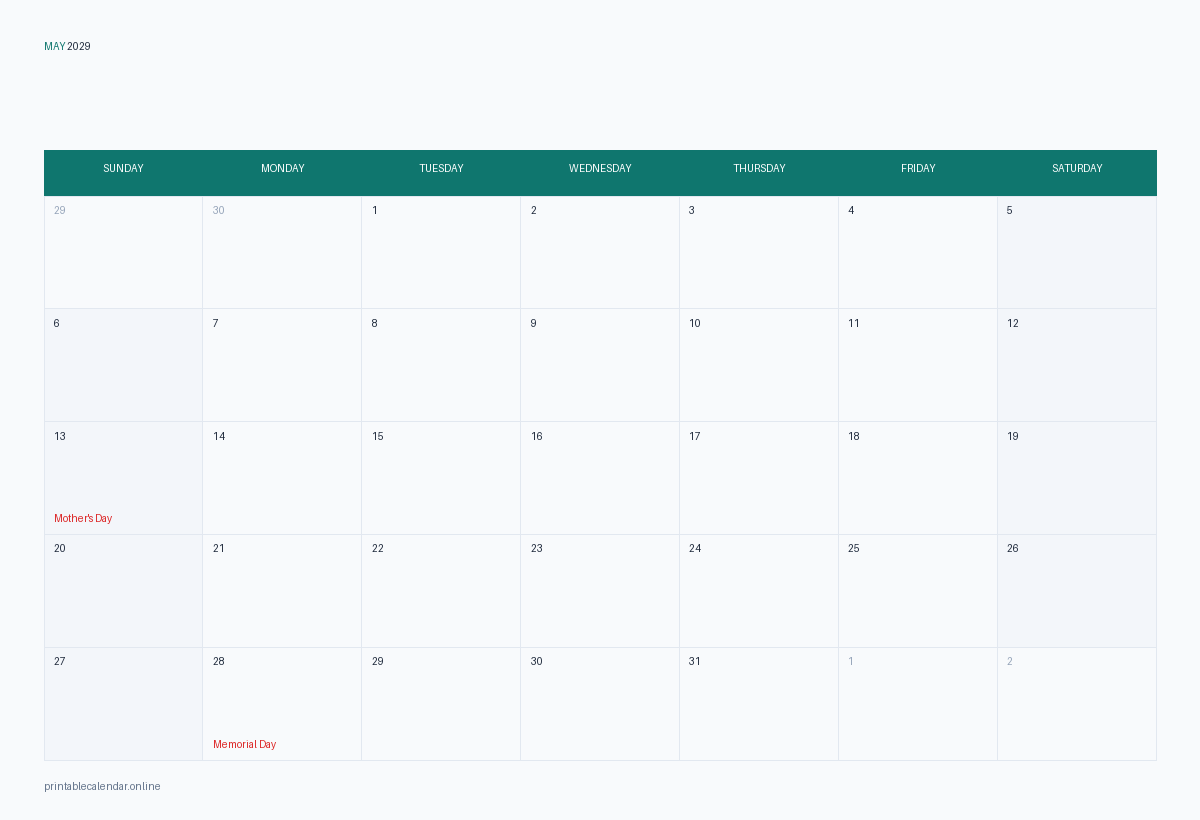The height and width of the screenshot is (820, 1200).
Task: Select Wednesday May 16
Action: coord(600,478)
